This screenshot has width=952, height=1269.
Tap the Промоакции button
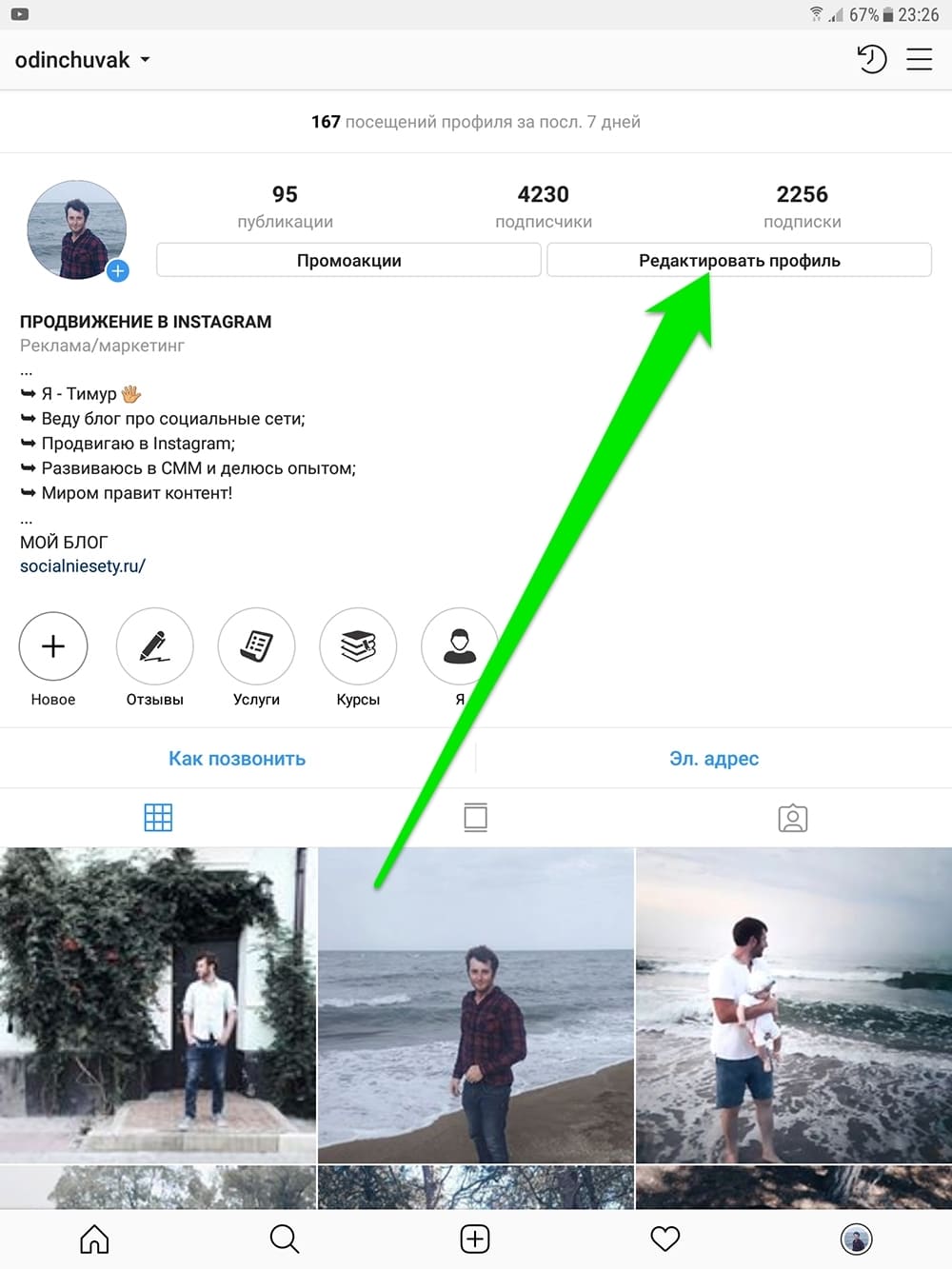(349, 260)
